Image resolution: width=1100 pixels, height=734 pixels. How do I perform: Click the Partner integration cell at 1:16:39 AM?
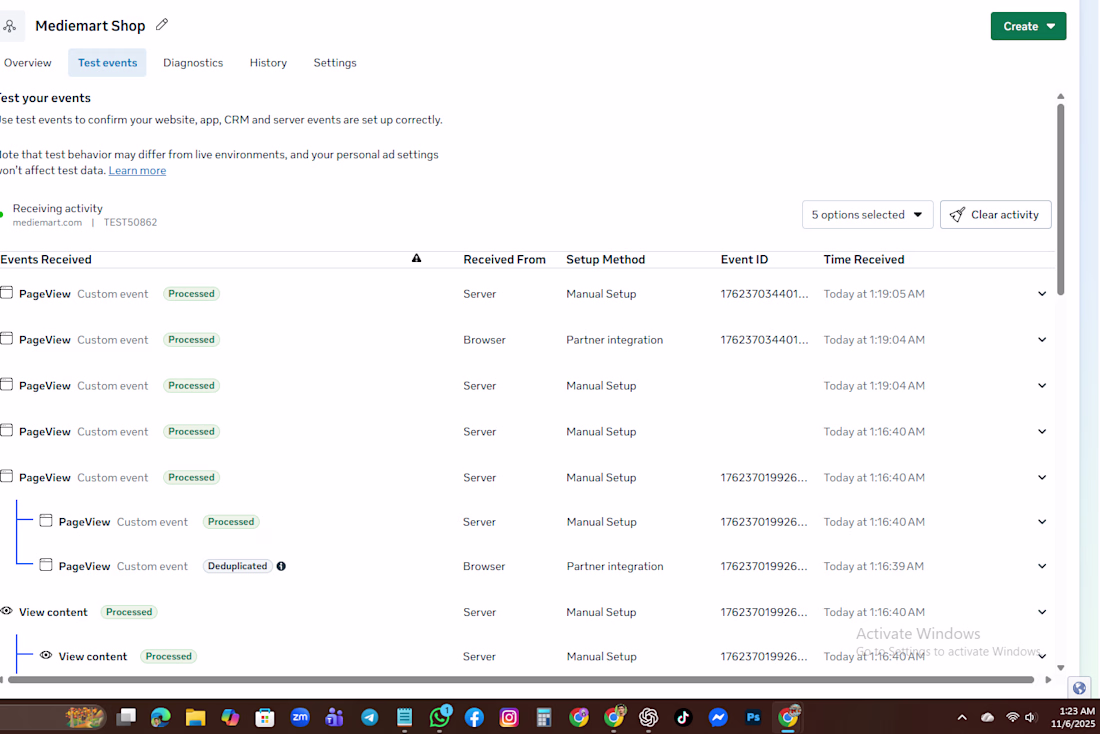[x=615, y=566]
